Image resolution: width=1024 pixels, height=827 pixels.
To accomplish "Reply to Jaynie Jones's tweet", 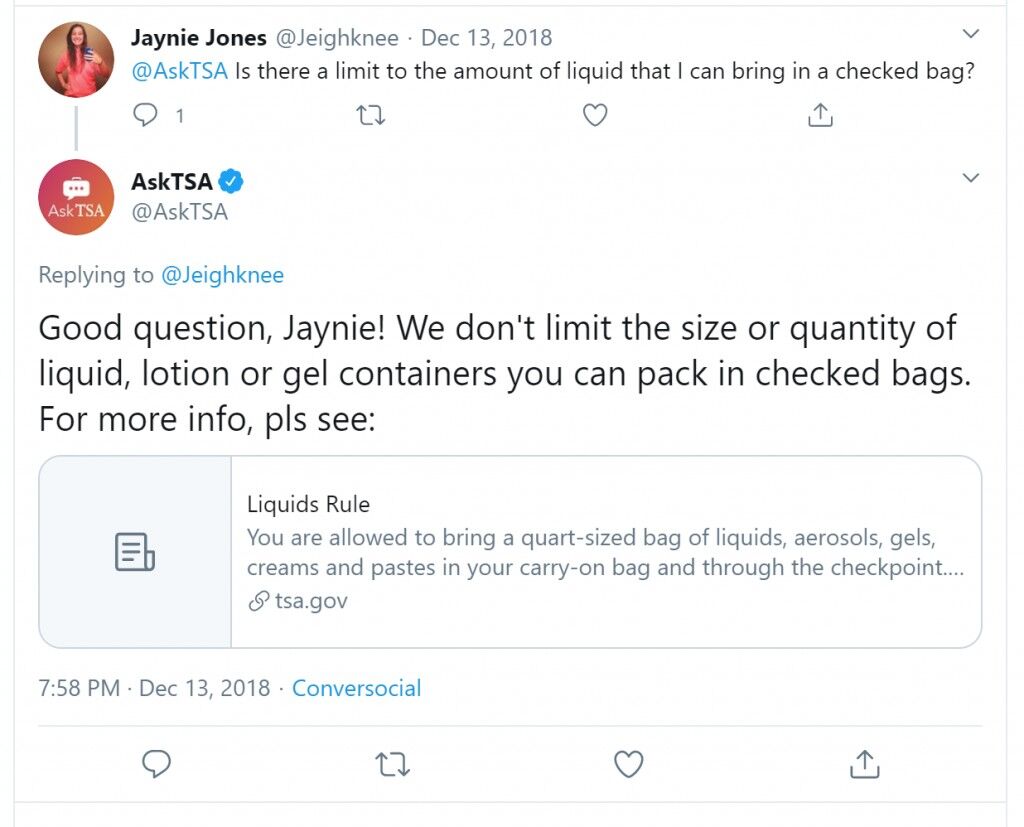I will (x=145, y=115).
